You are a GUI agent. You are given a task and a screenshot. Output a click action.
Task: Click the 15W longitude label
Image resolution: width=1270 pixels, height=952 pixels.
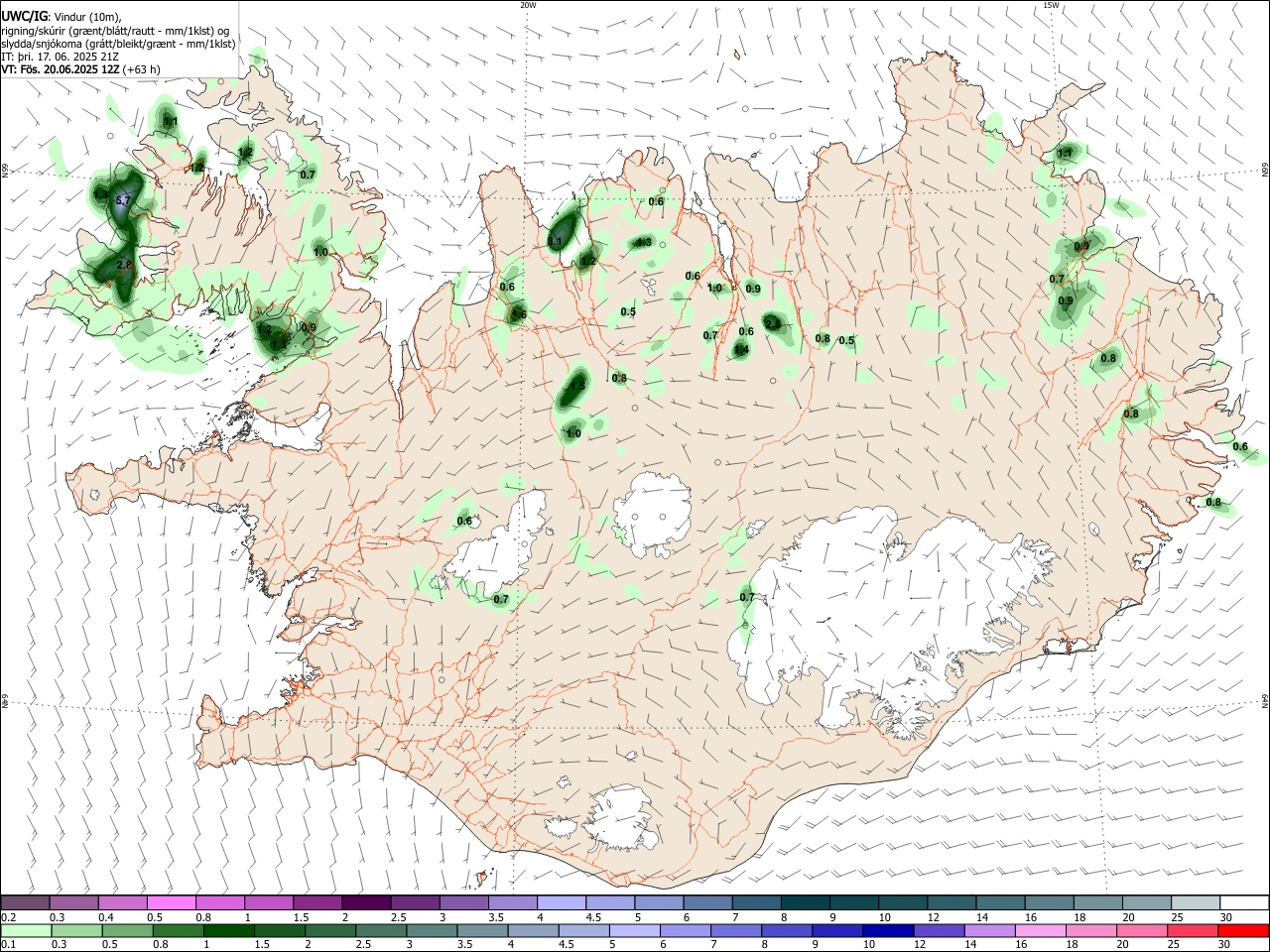pyautogui.click(x=1052, y=5)
